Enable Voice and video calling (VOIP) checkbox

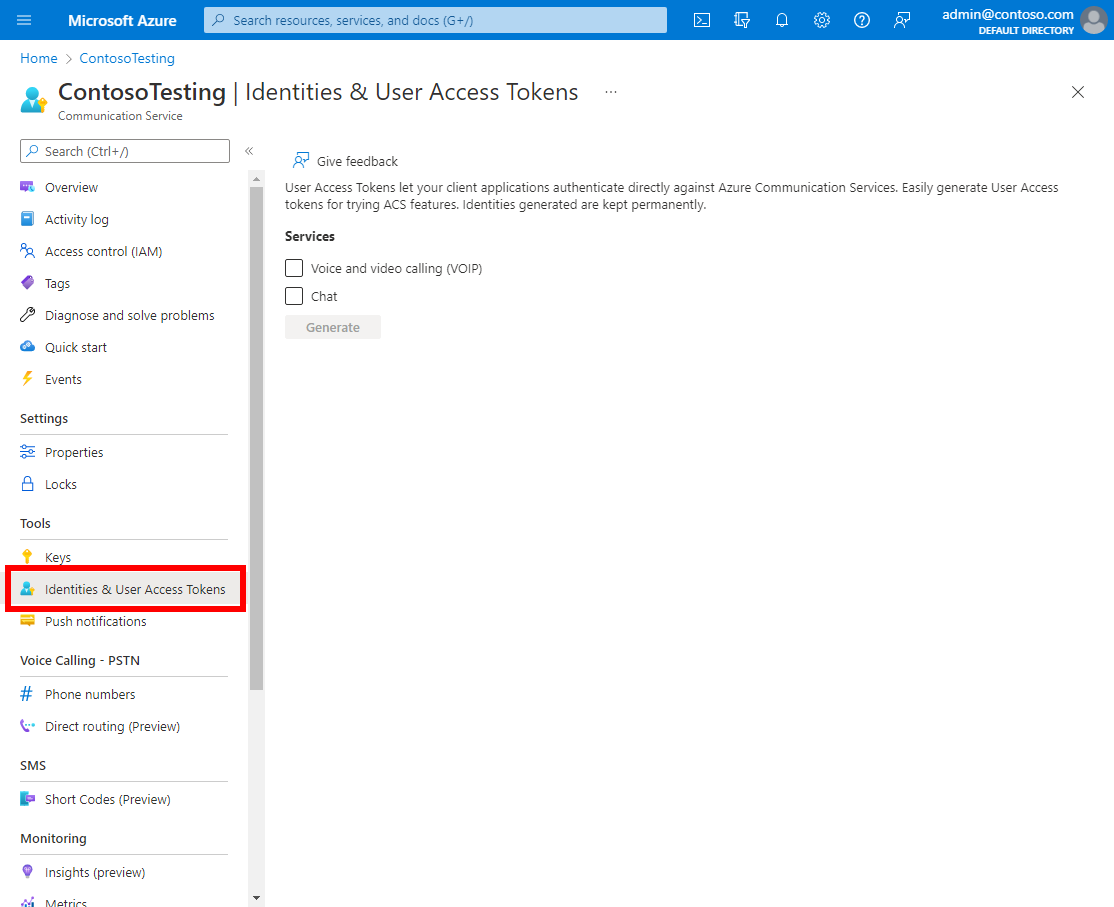coord(294,268)
